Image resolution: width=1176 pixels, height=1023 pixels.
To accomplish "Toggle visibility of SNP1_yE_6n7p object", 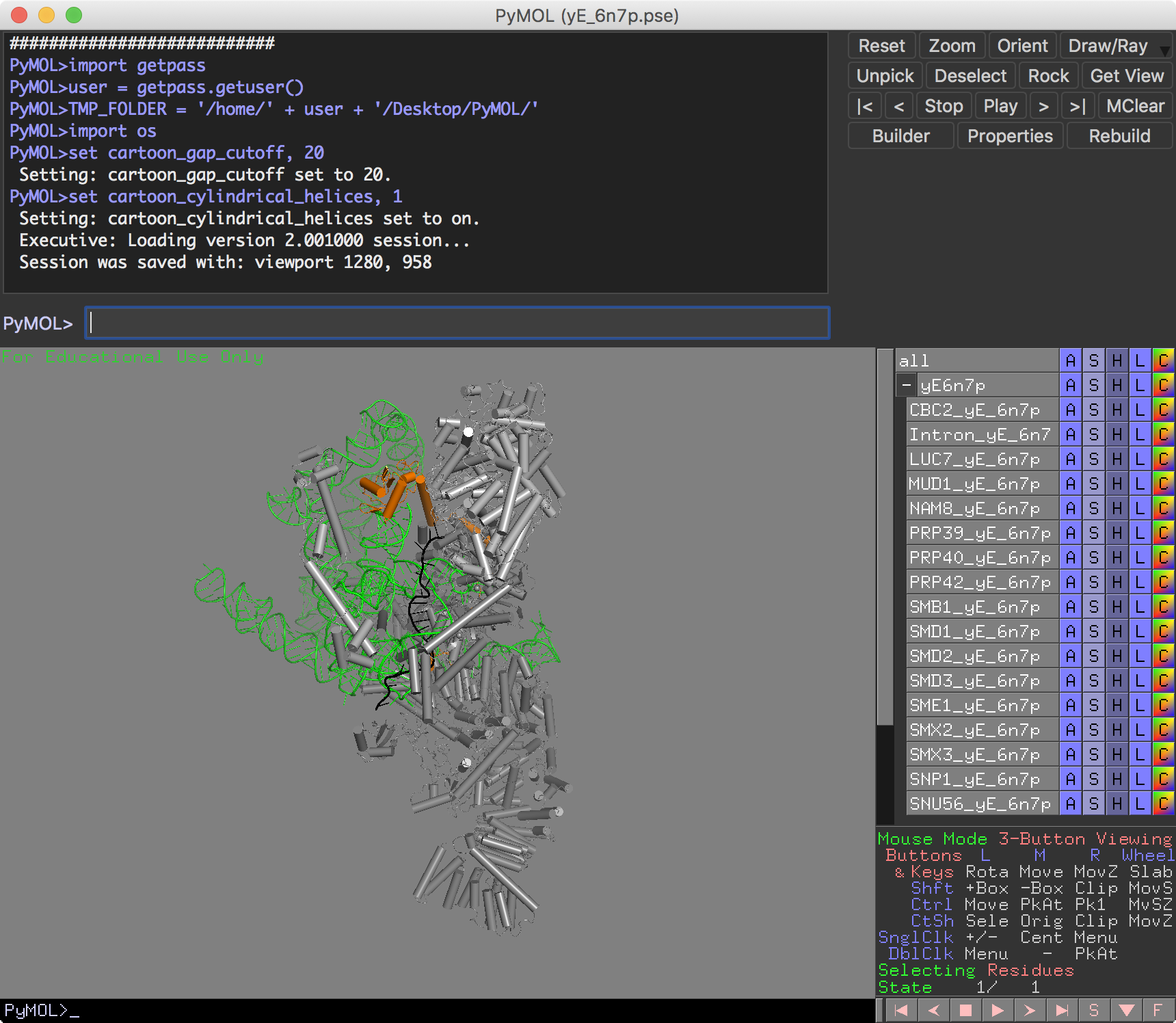I will 983,779.
